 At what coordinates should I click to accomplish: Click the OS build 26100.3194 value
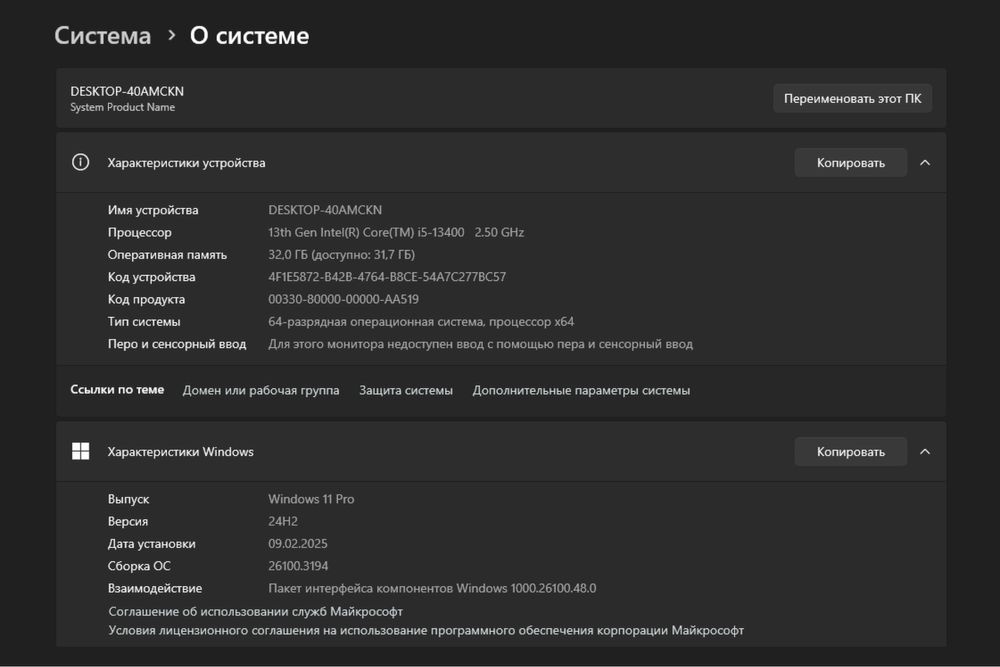tap(298, 566)
